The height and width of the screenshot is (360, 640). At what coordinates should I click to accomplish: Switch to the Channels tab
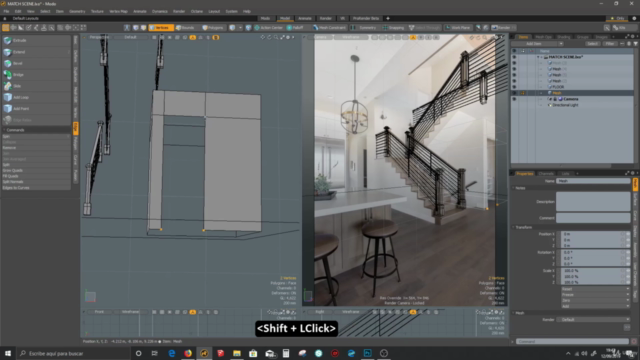coord(546,173)
